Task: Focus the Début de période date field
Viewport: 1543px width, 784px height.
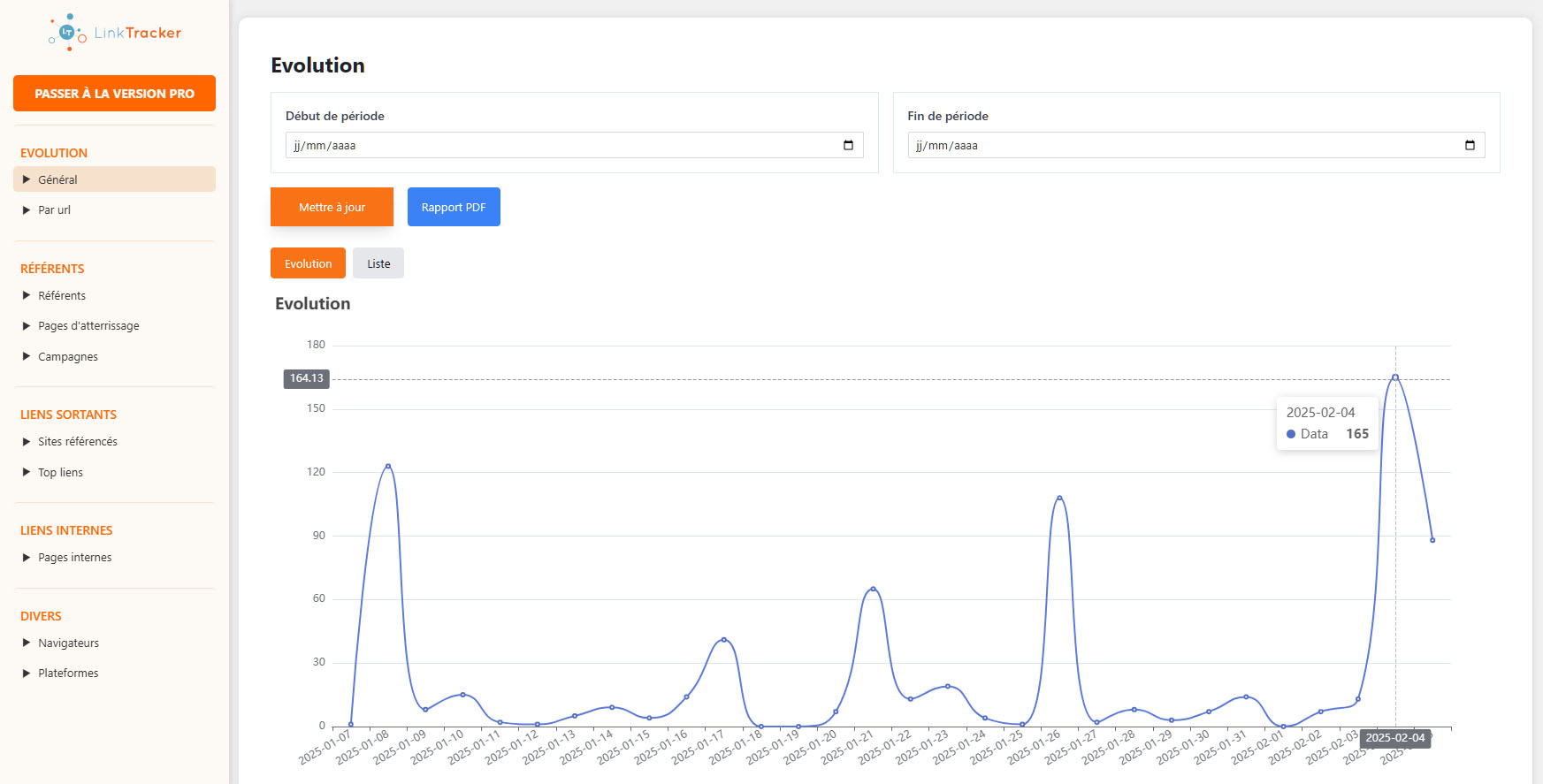Action: click(x=574, y=145)
